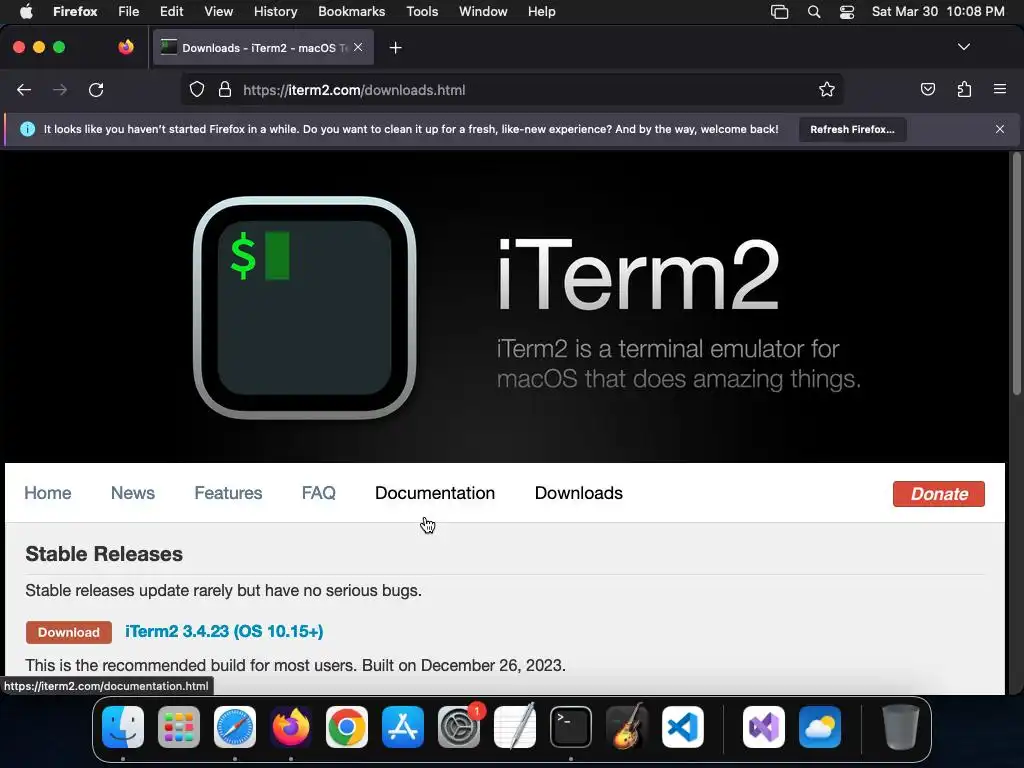Open the Tools menu
1024x768 pixels.
tap(422, 11)
